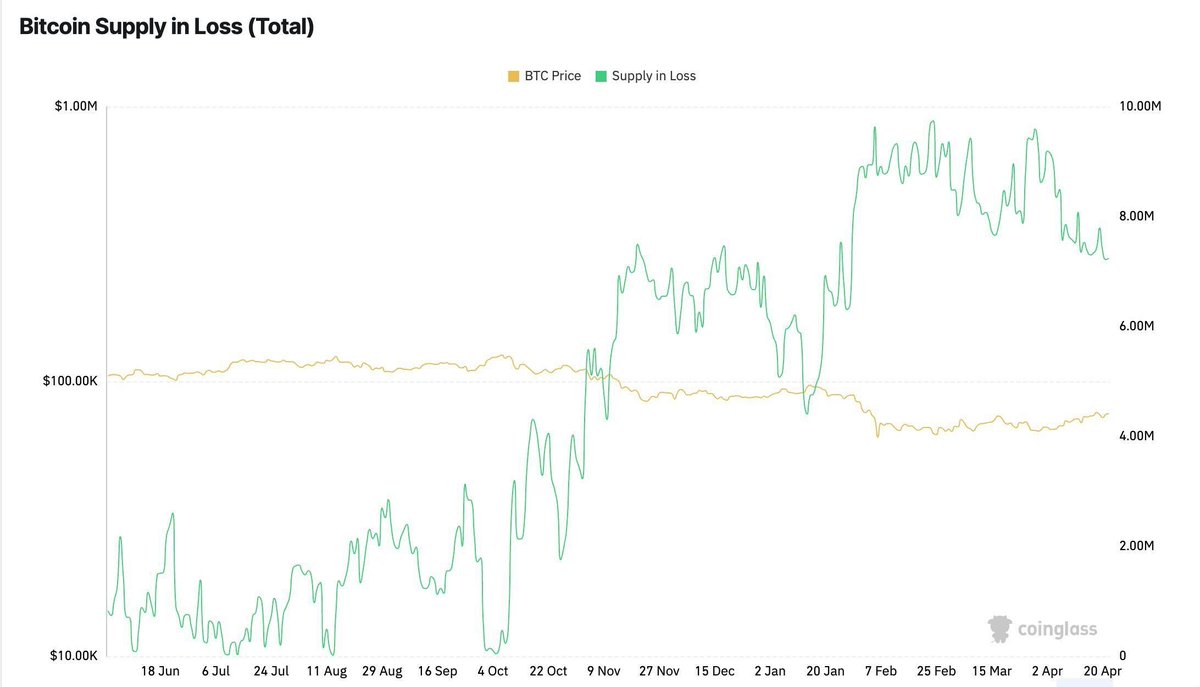The height and width of the screenshot is (687, 1200).
Task: Click the $100.00K price axis label
Action: [x=70, y=381]
